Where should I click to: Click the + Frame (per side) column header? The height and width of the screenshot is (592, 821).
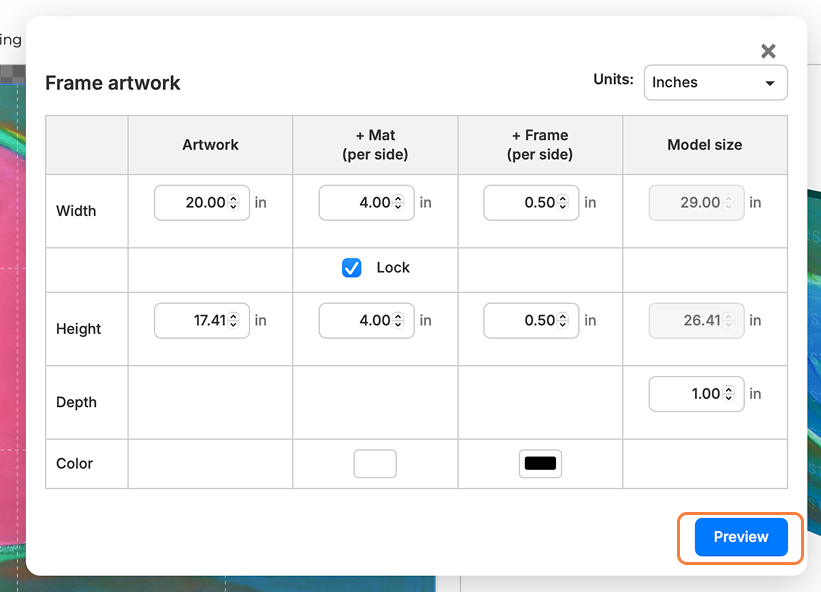pos(540,144)
